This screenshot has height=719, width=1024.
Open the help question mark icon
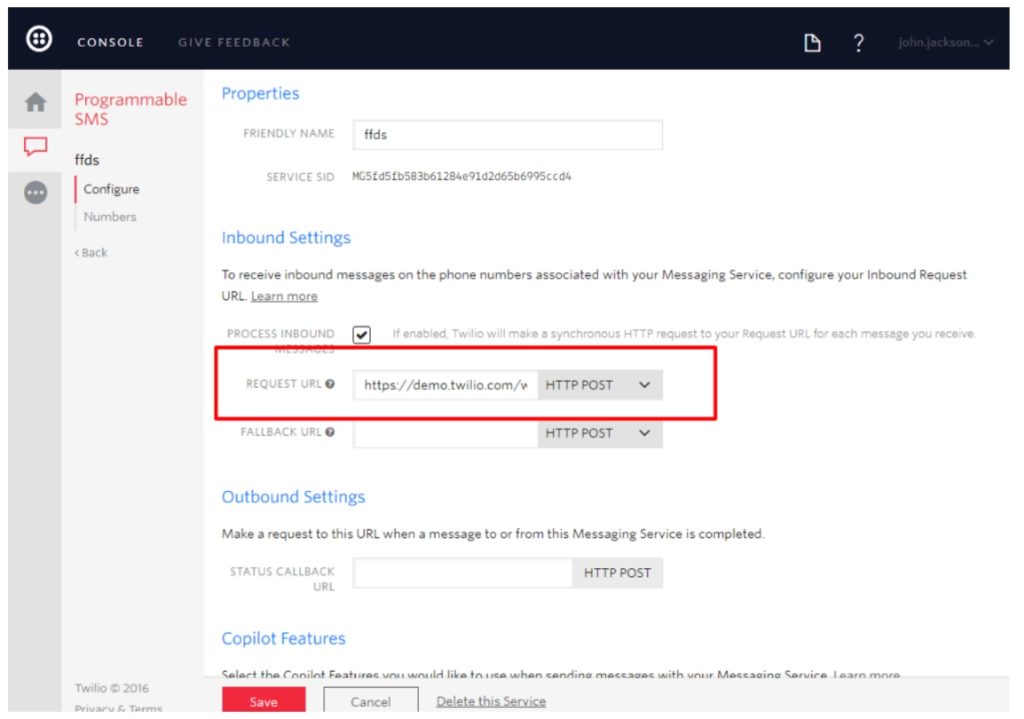pos(858,43)
